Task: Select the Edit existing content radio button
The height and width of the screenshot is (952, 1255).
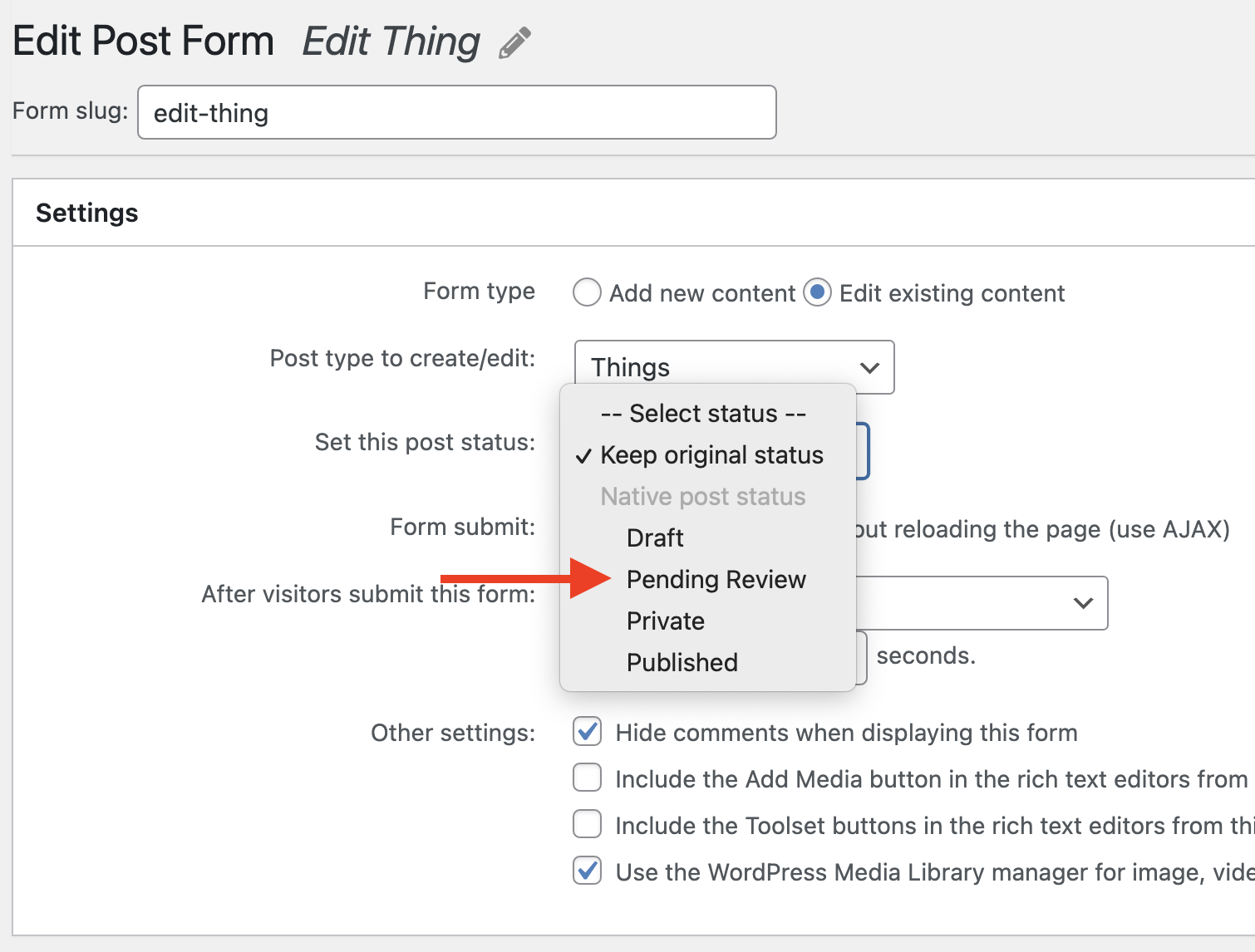Action: pyautogui.click(x=817, y=292)
